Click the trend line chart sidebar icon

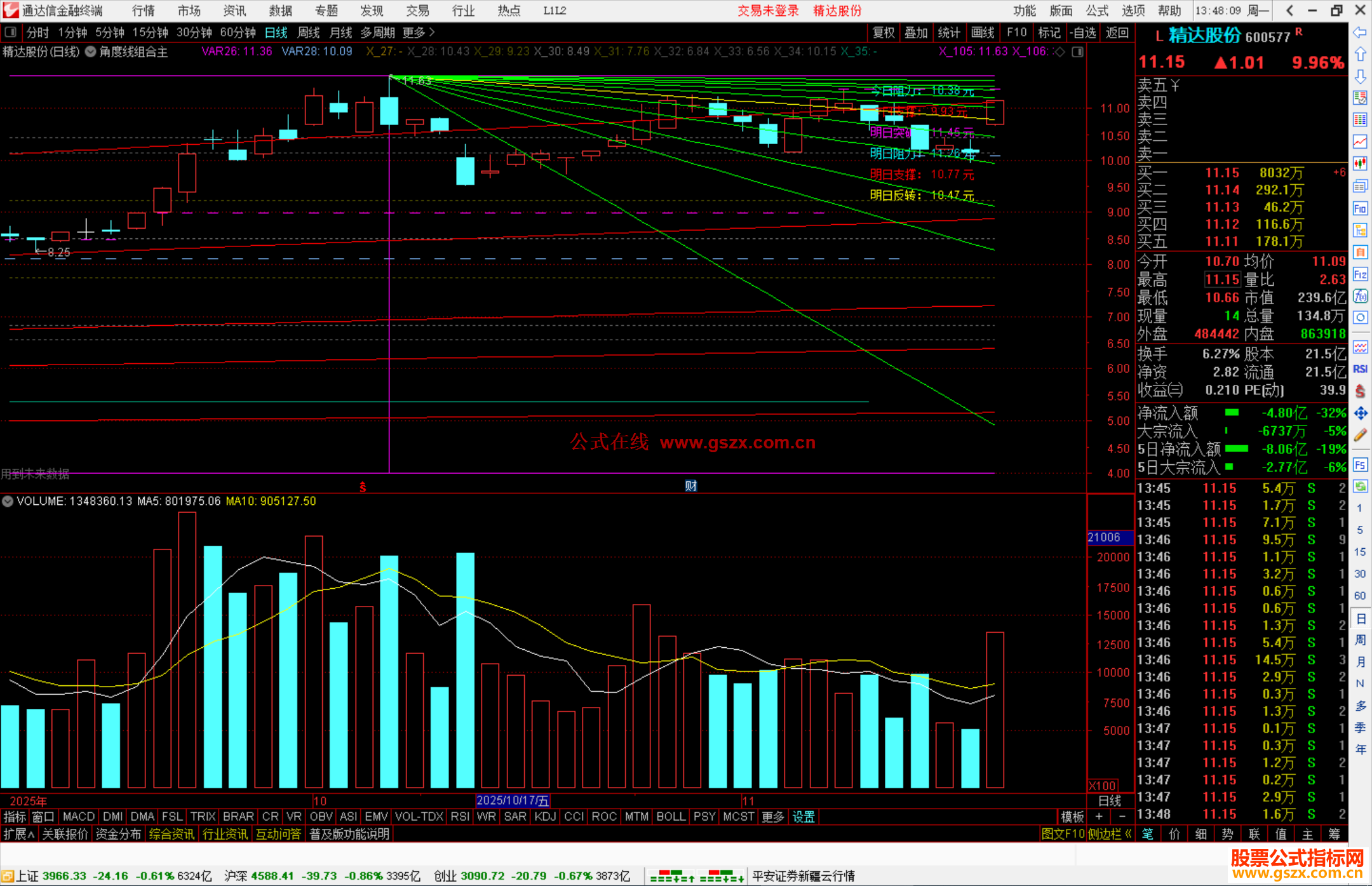(1360, 142)
